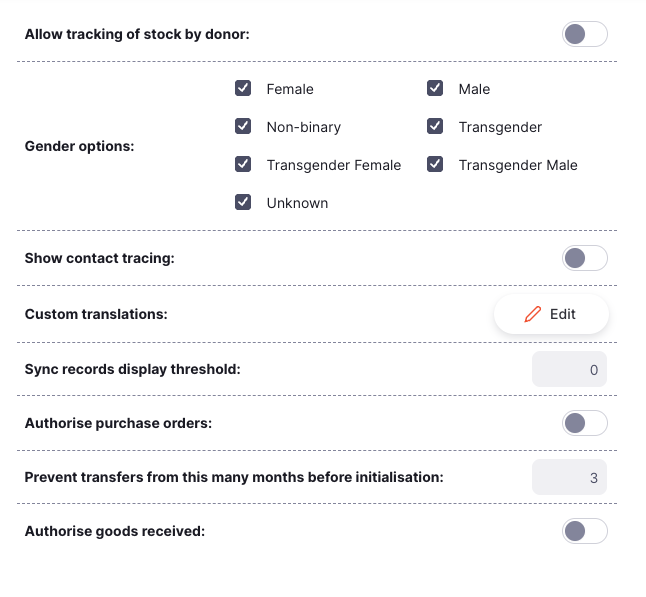The height and width of the screenshot is (597, 646).
Task: Deselect the Non-binary checkbox
Action: pyautogui.click(x=243, y=127)
